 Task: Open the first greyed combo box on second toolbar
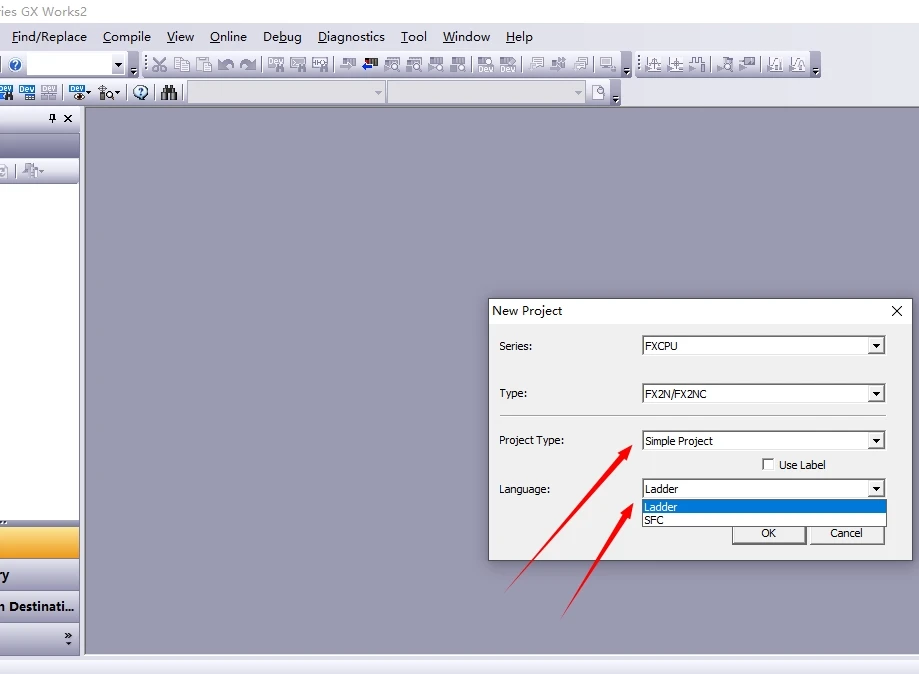point(286,93)
